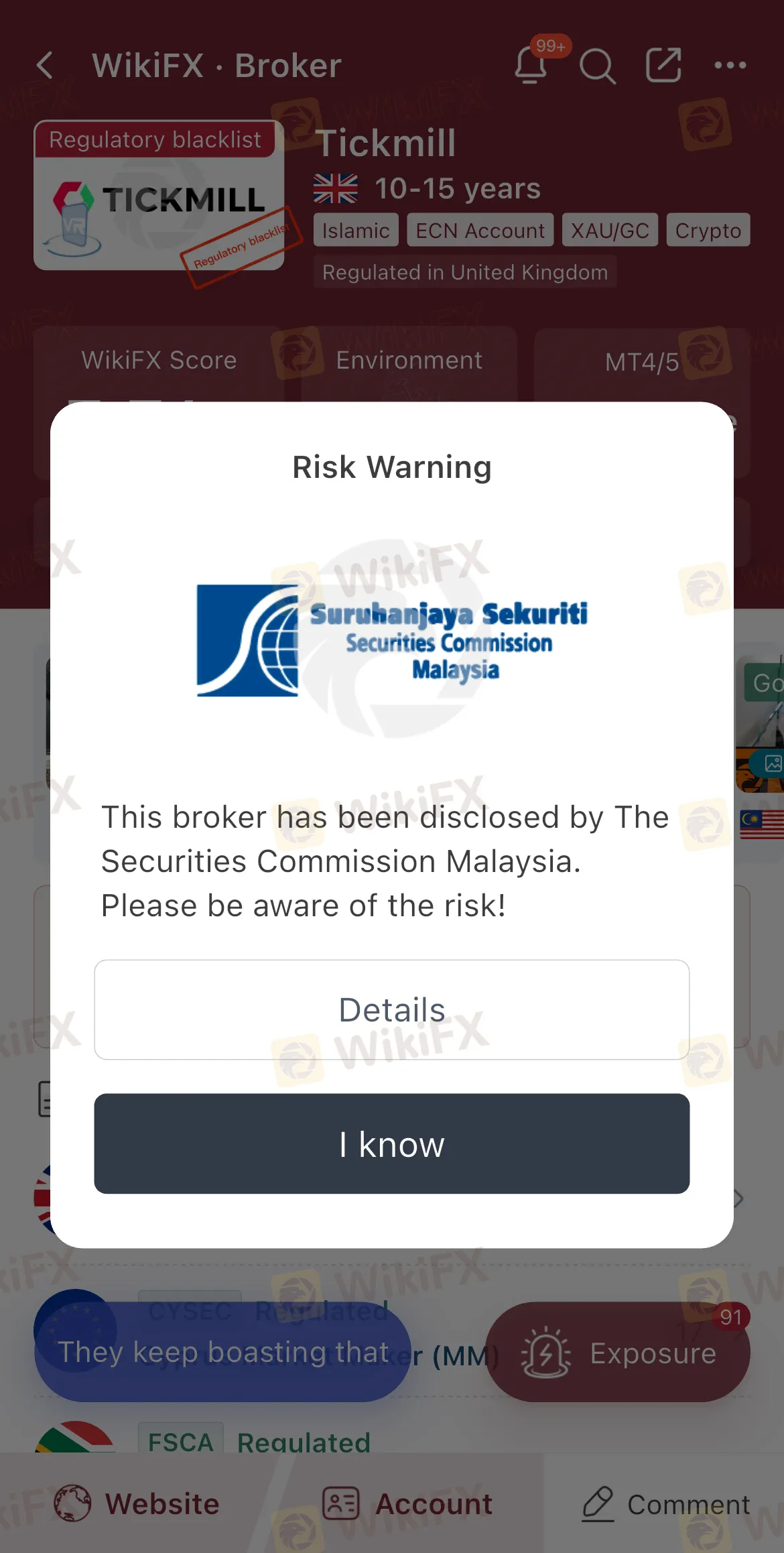This screenshot has width=784, height=1553.
Task: Select the Environment tab
Action: [x=409, y=361]
